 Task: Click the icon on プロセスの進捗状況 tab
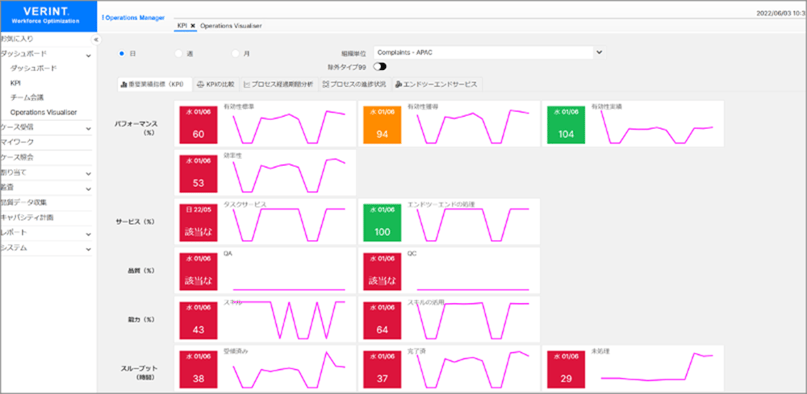coord(325,85)
